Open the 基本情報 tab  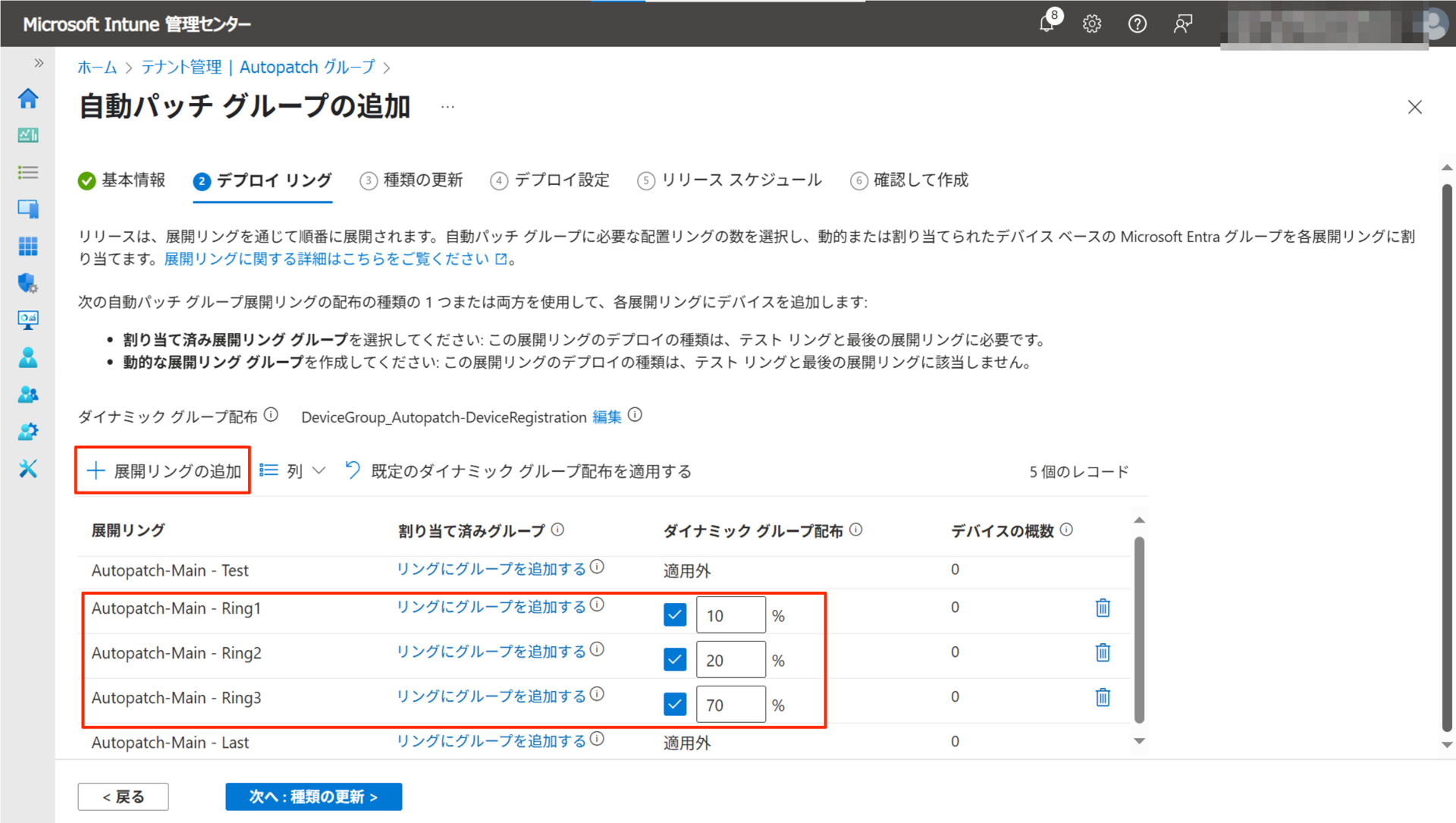click(133, 181)
